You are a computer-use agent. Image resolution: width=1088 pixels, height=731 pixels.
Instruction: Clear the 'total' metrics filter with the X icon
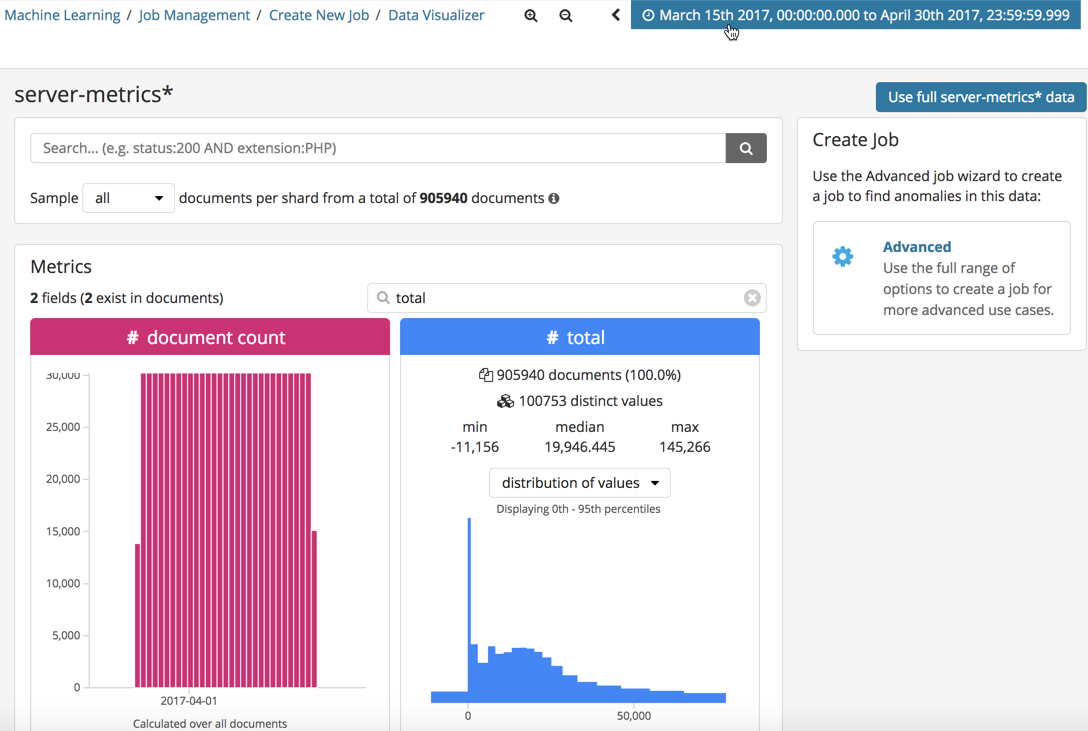coord(752,297)
